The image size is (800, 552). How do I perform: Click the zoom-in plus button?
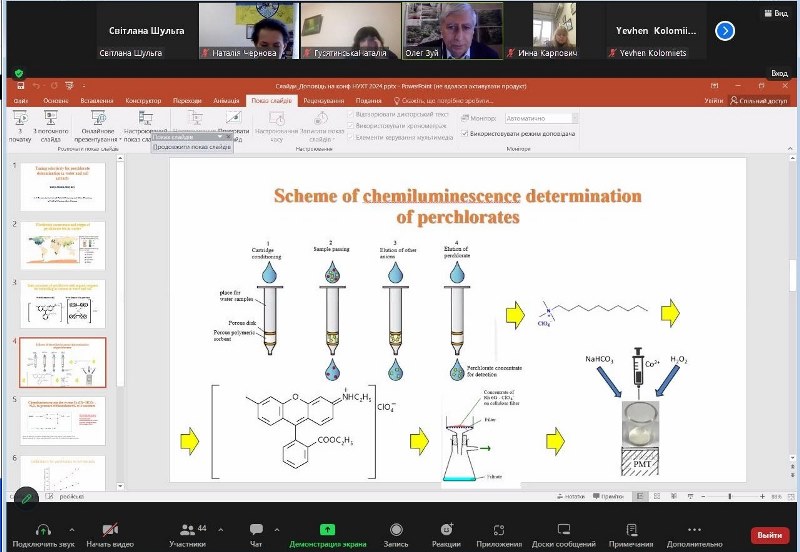click(762, 496)
